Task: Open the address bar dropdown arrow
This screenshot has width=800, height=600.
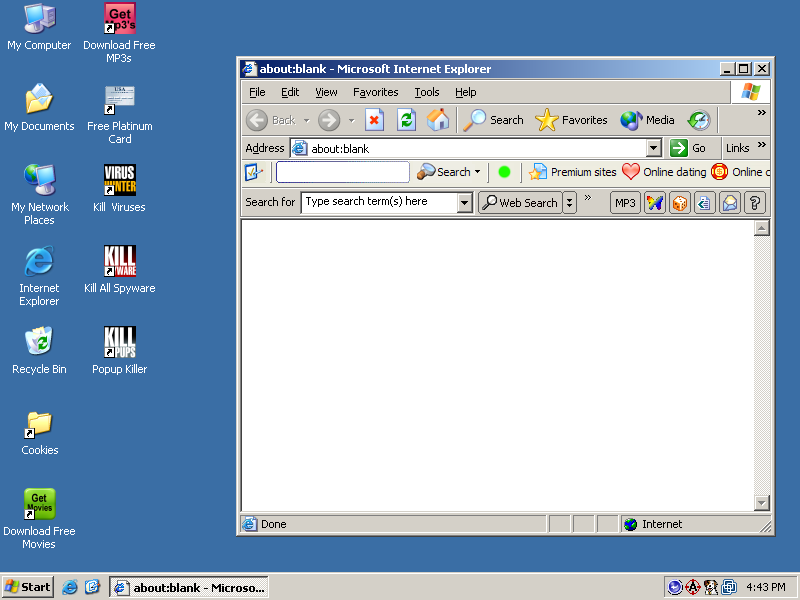Action: tap(653, 148)
